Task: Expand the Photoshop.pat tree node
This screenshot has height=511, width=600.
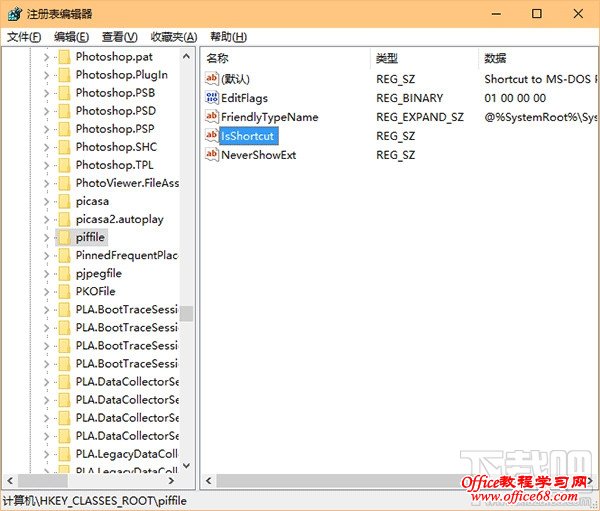Action: [x=46, y=57]
